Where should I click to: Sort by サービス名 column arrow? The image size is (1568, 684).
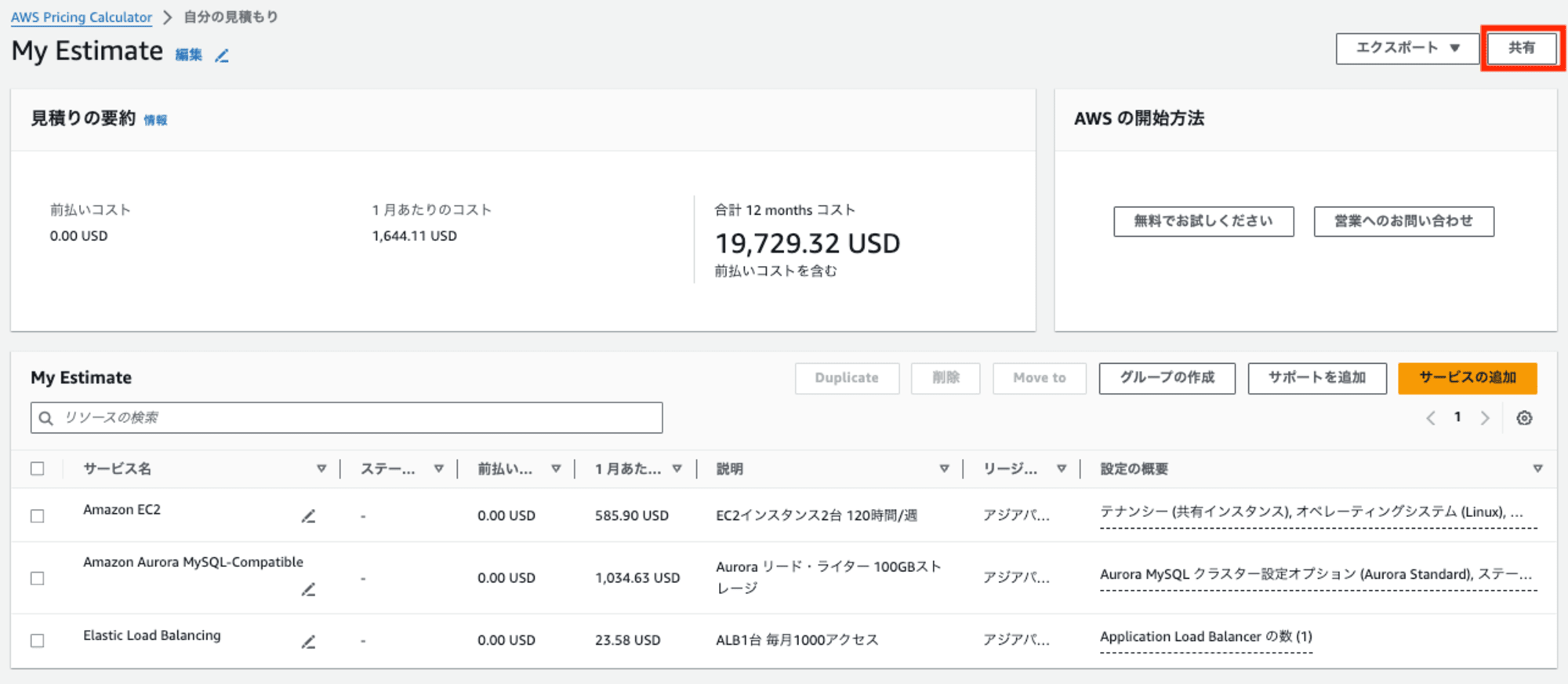(321, 469)
